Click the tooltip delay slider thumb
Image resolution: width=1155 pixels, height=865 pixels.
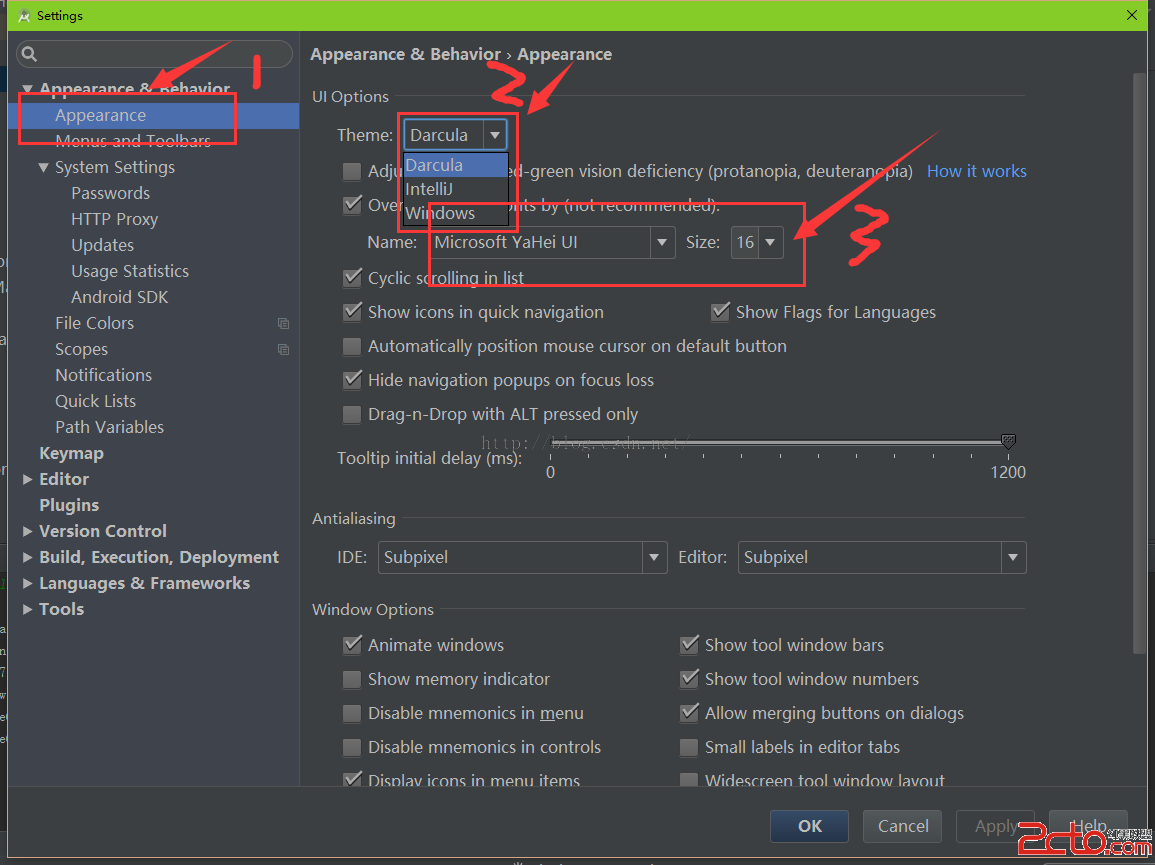(x=1008, y=441)
